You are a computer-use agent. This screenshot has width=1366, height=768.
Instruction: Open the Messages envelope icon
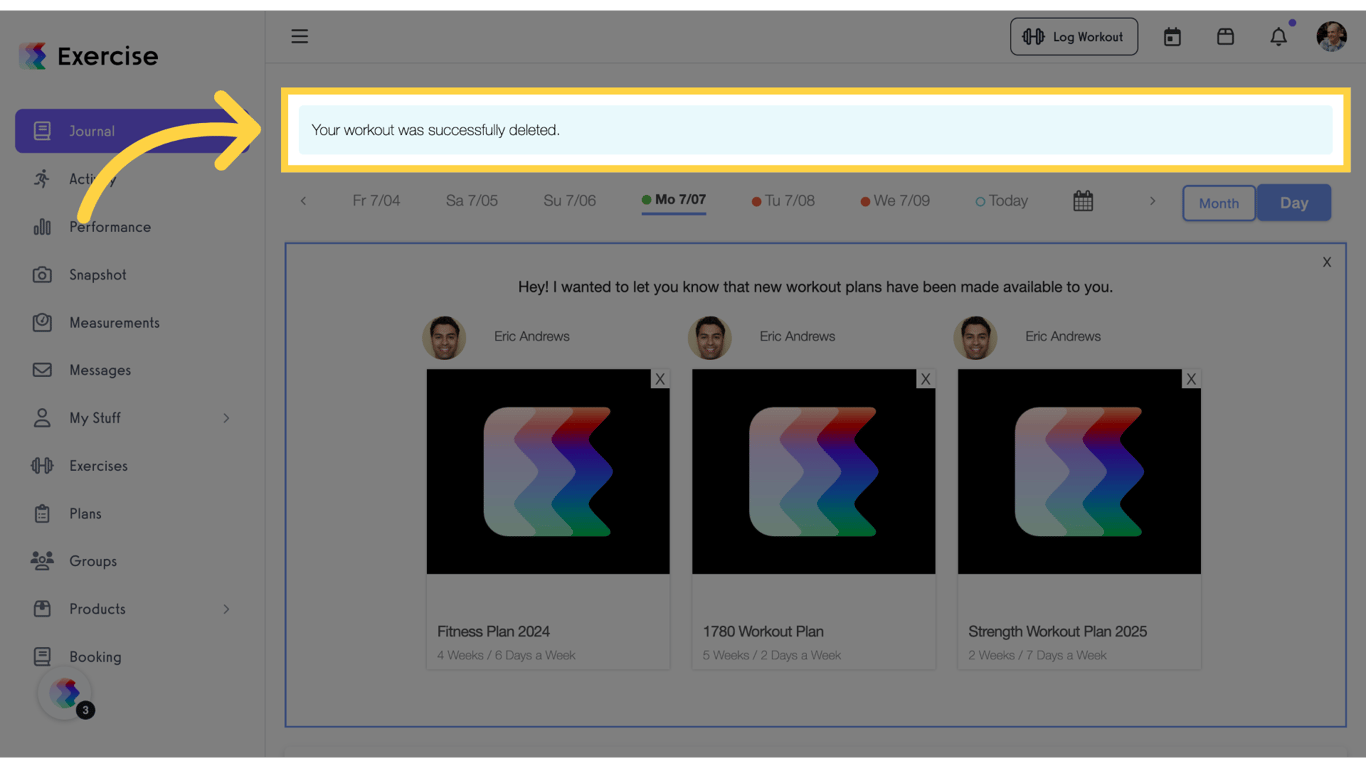click(41, 370)
